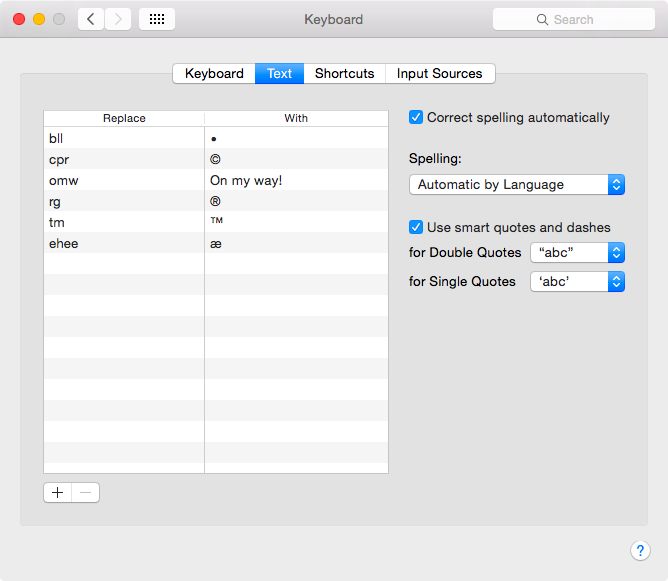
Task: Toggle Correct spelling automatically checkbox
Action: point(416,117)
